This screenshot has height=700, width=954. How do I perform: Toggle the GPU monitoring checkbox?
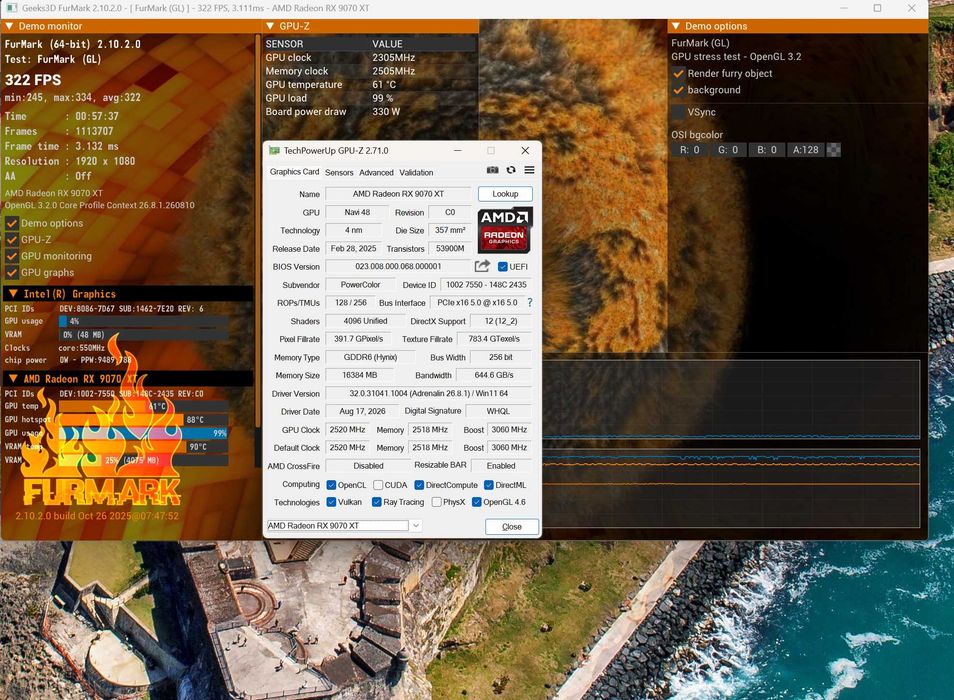(x=12, y=256)
